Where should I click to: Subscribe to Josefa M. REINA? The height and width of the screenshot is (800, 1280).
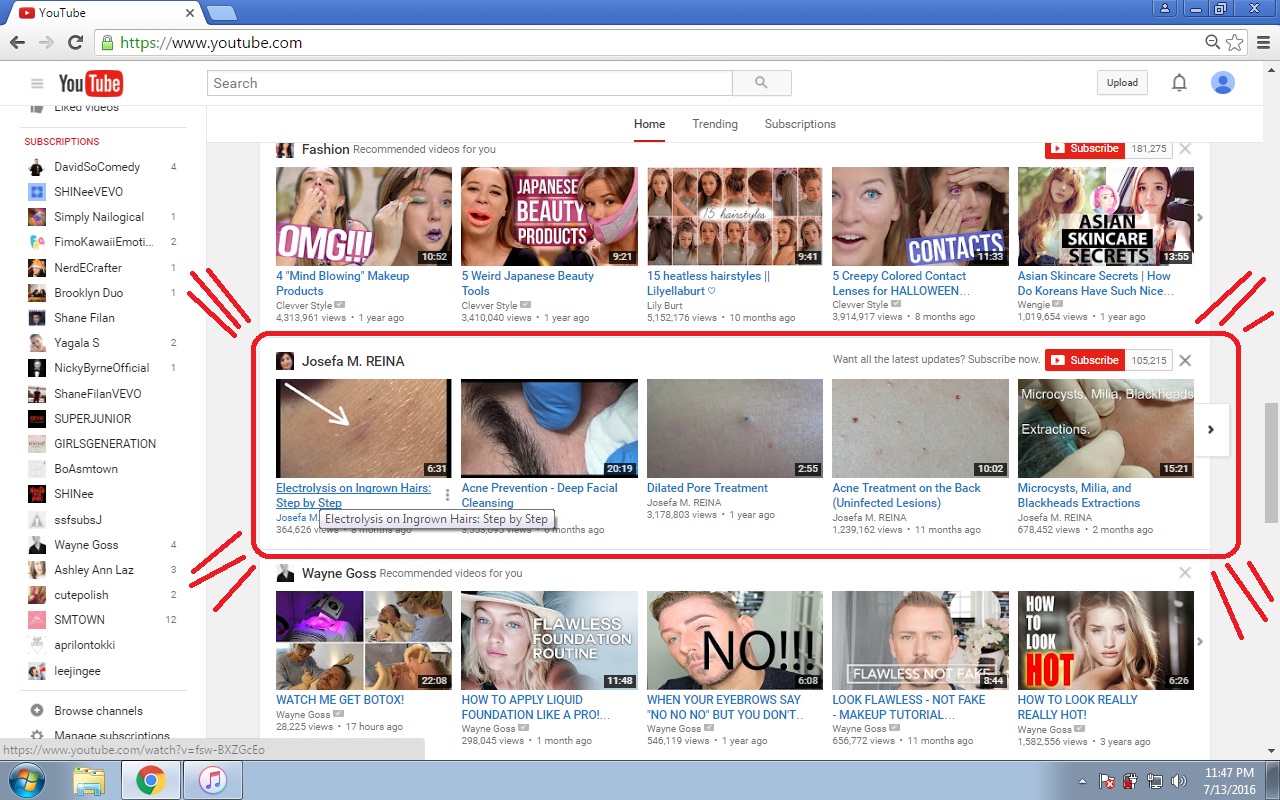tap(1085, 360)
